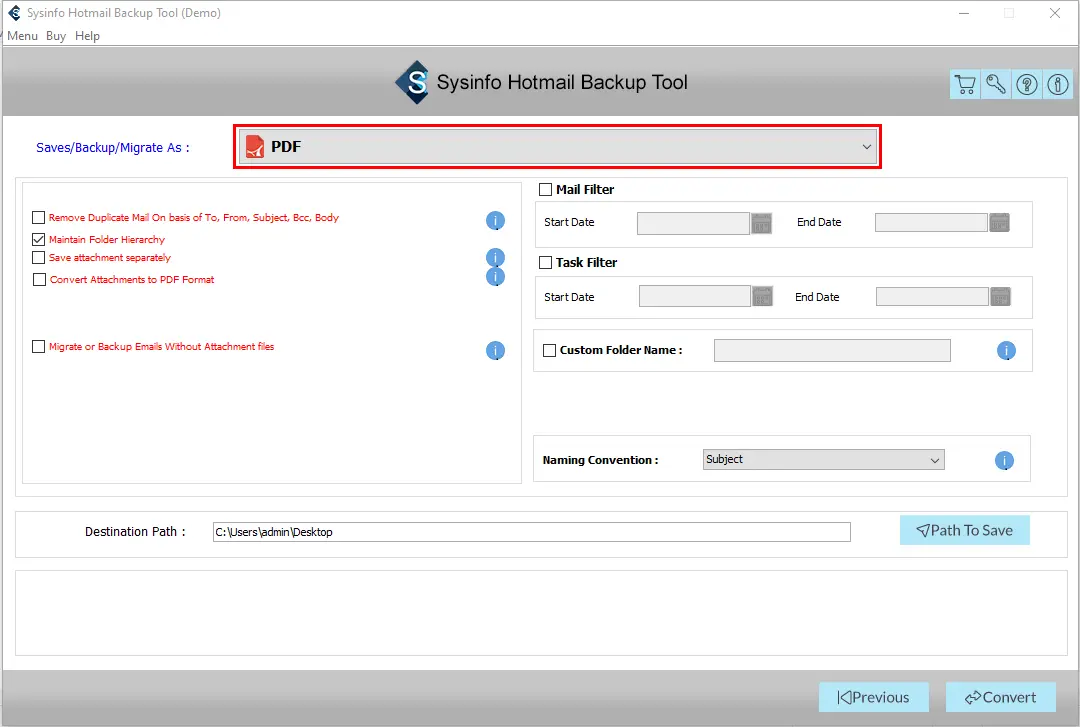Click the key activation icon
The image size is (1080, 727).
[996, 85]
